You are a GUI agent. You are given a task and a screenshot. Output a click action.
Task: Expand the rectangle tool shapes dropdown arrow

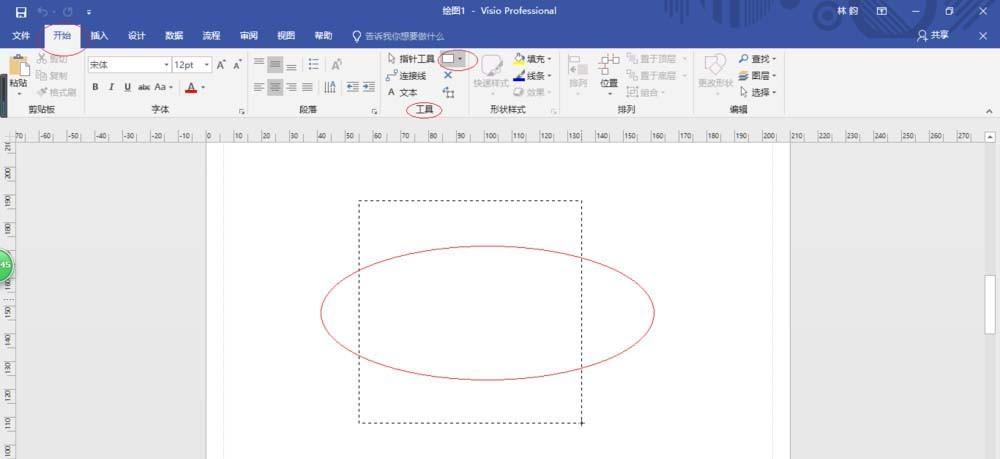coord(460,59)
